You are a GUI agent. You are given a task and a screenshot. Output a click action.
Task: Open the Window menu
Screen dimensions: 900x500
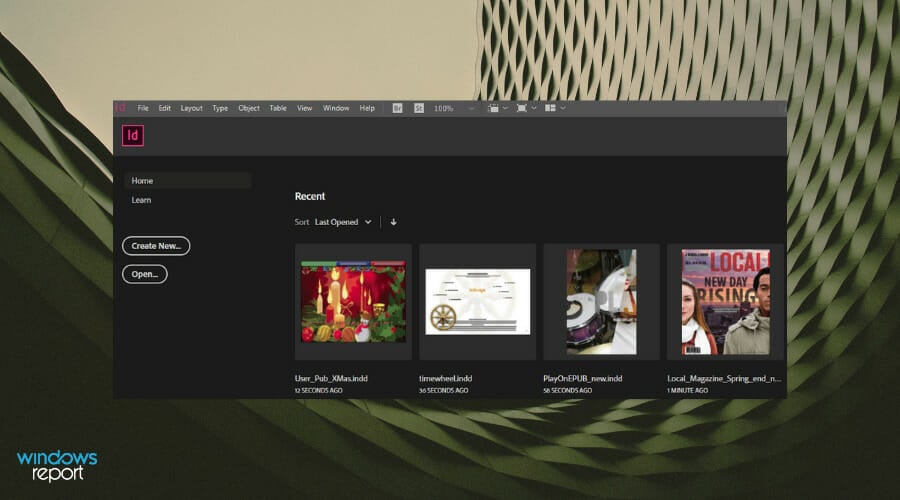click(336, 108)
